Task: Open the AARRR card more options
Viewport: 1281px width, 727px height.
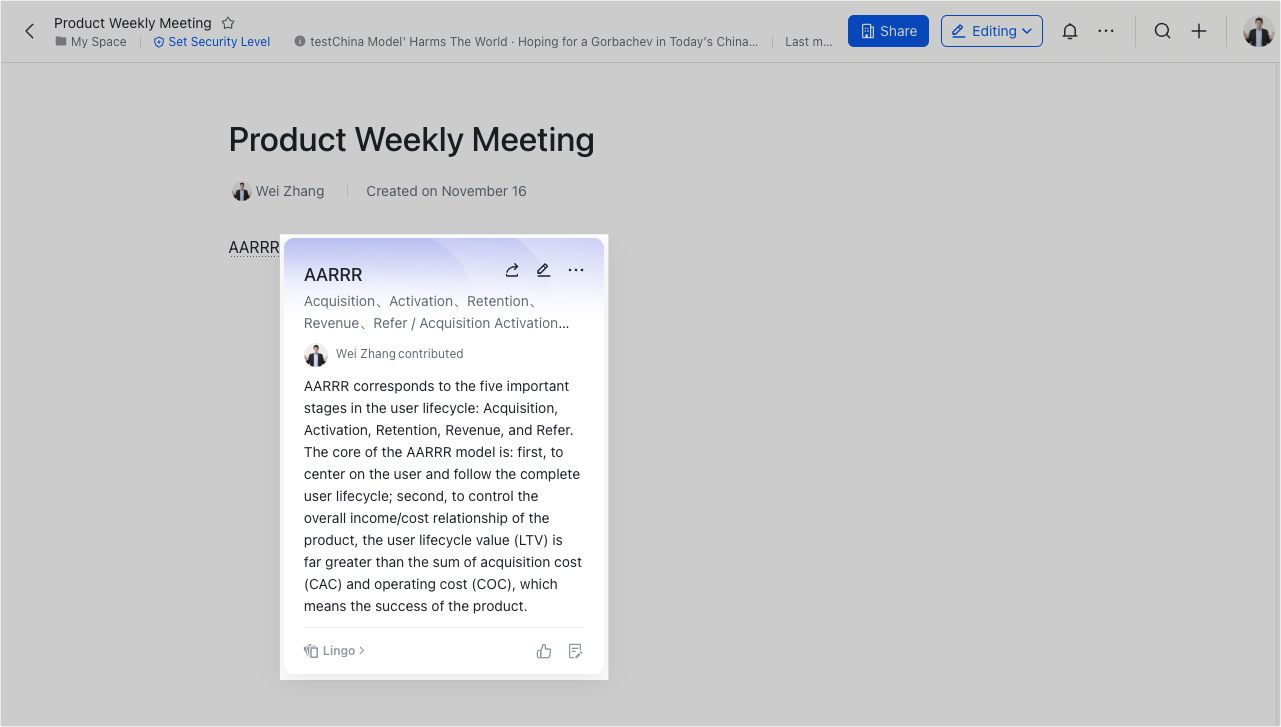Action: (576, 270)
